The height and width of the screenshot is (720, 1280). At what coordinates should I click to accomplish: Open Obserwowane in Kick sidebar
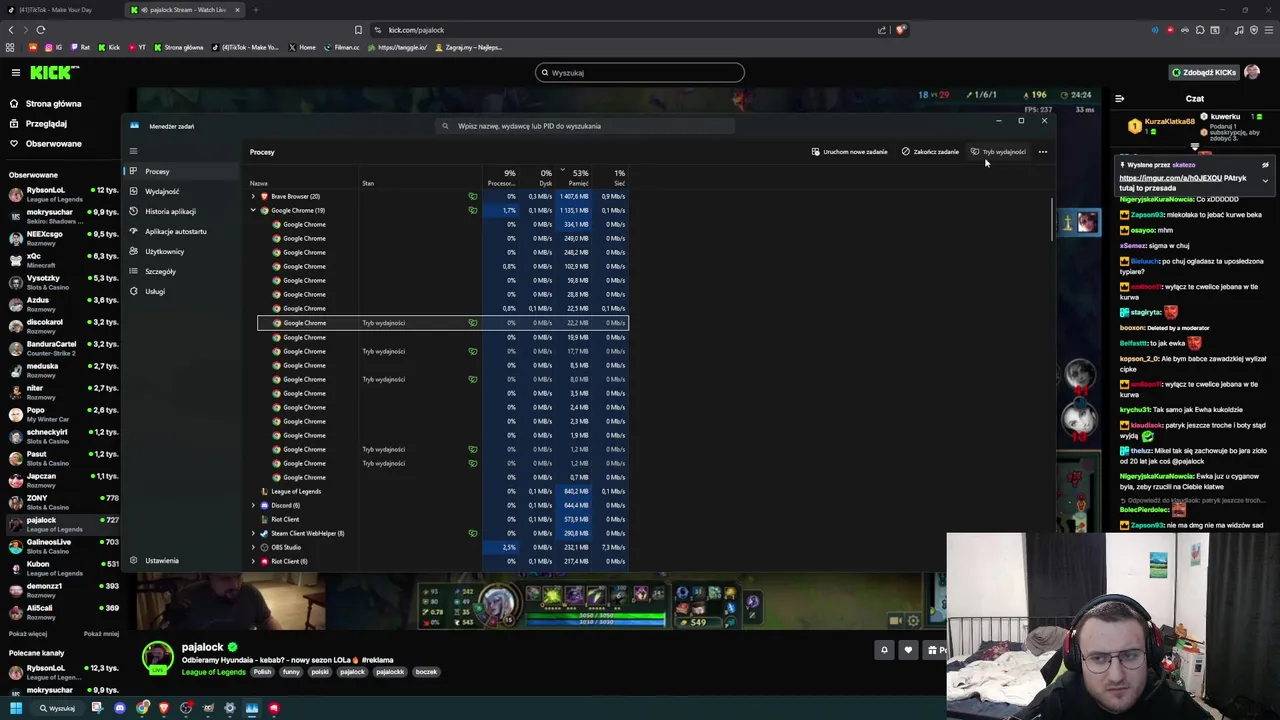[45, 144]
